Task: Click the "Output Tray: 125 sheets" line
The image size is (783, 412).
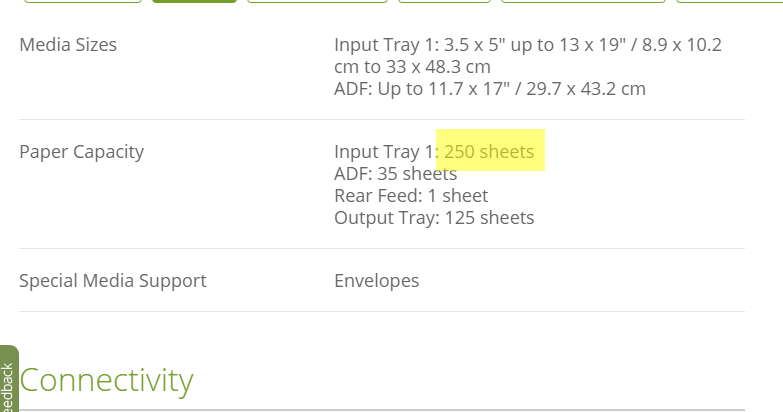Action: (434, 217)
